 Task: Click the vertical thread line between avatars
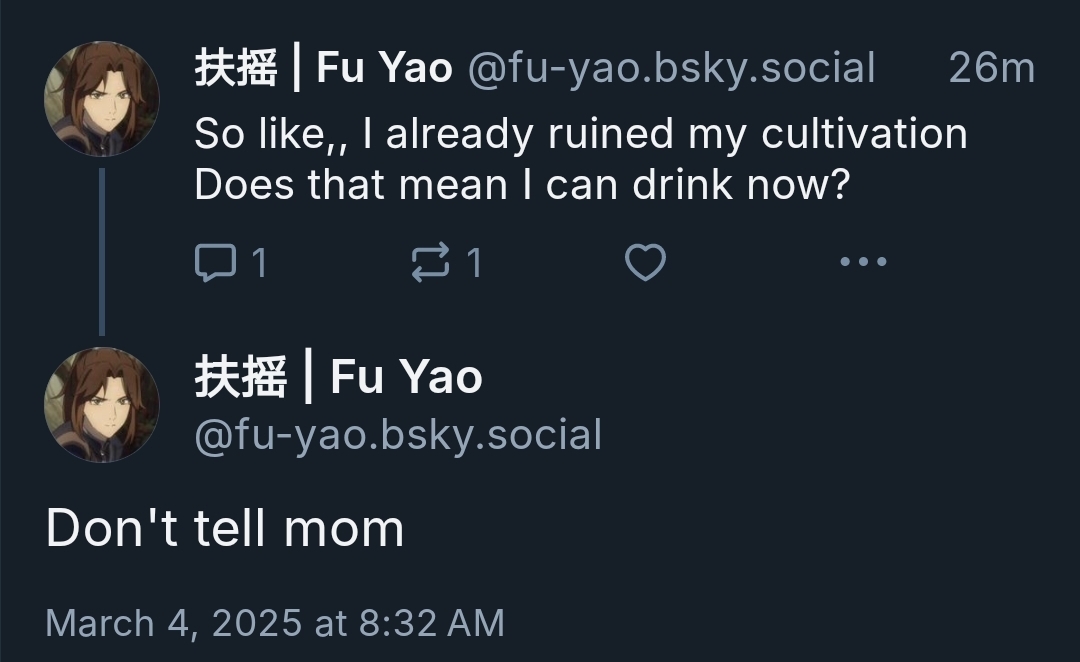(x=101, y=250)
